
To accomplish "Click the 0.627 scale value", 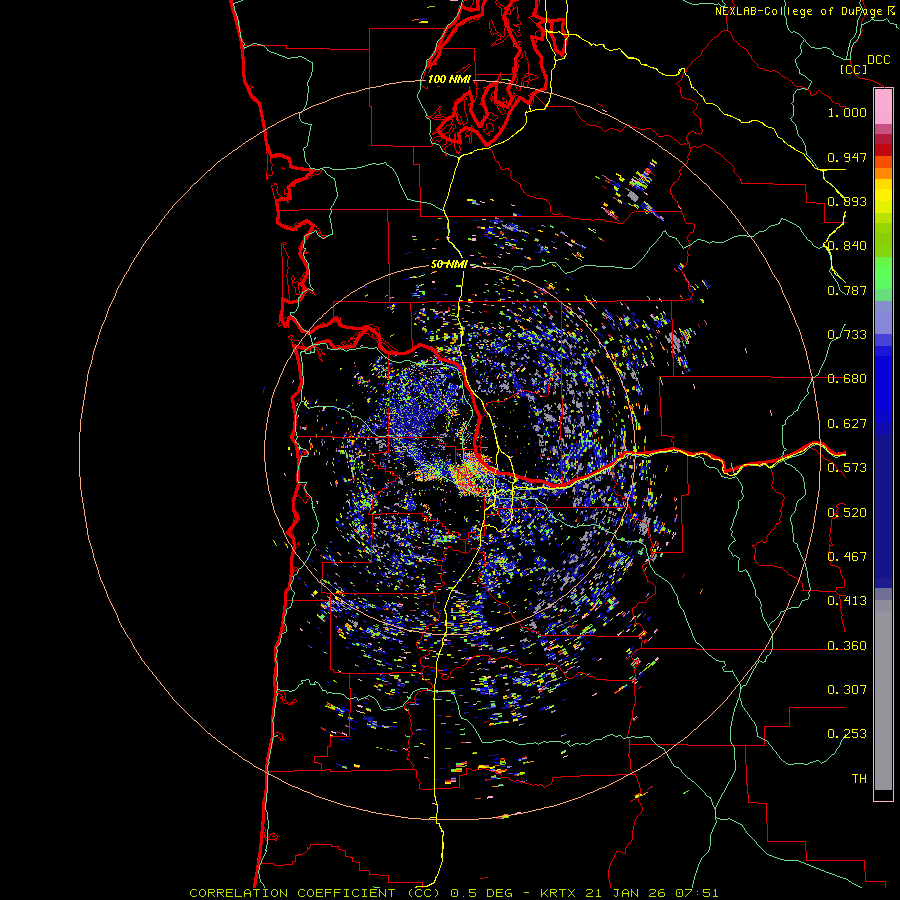I will point(847,423).
